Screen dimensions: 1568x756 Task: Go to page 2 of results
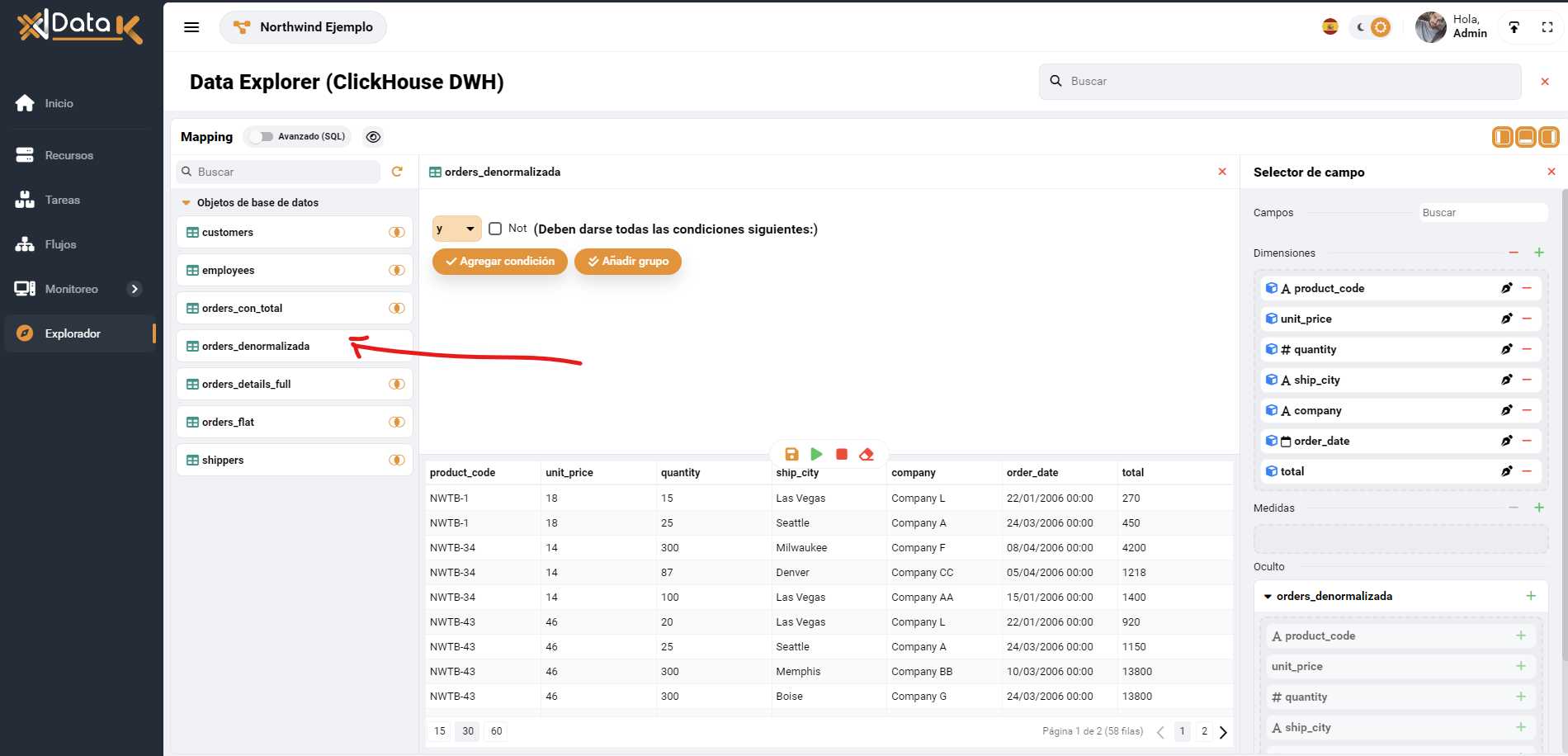(1204, 731)
